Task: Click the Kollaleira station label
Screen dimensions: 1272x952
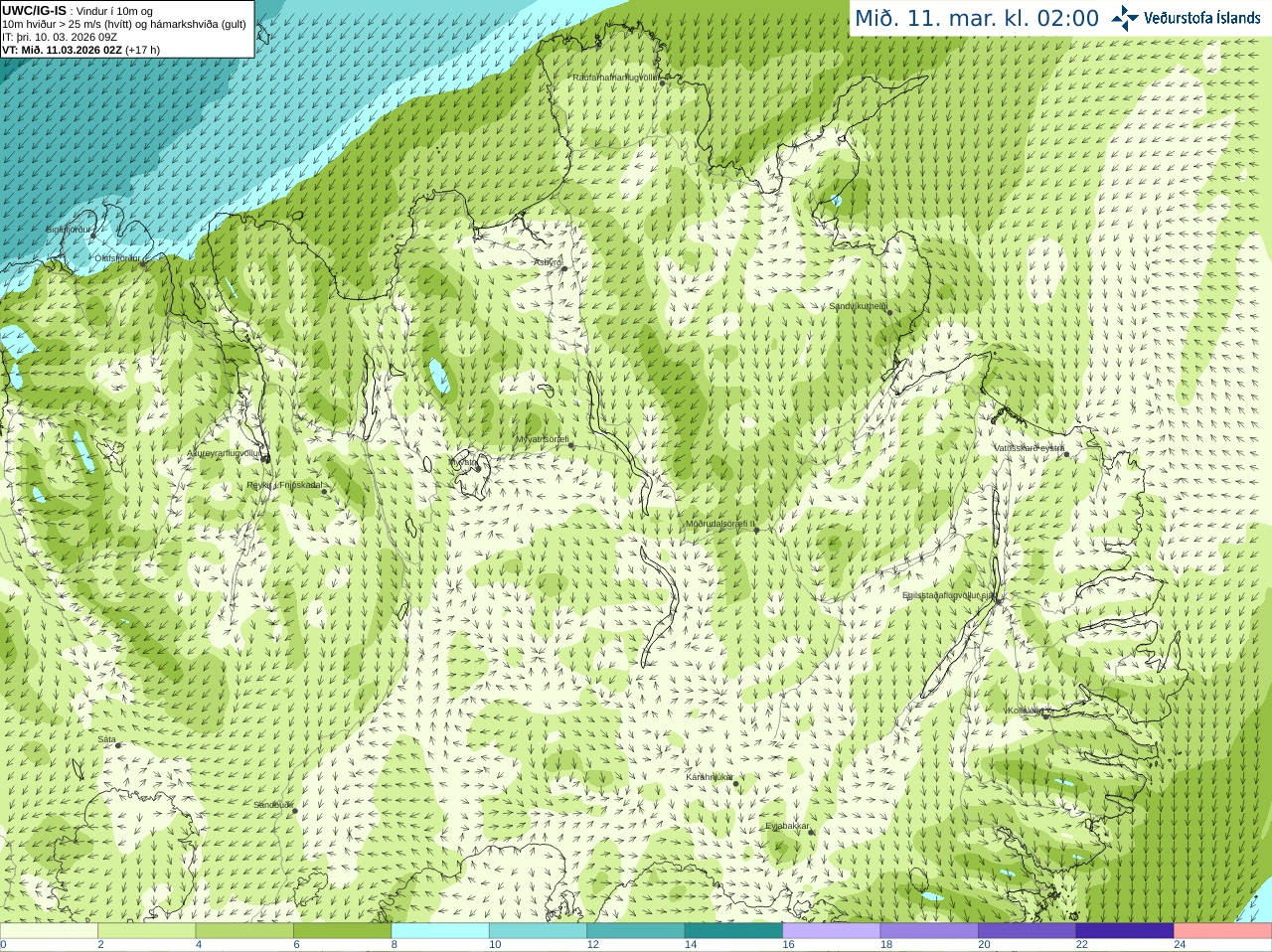Action: (x=1028, y=711)
